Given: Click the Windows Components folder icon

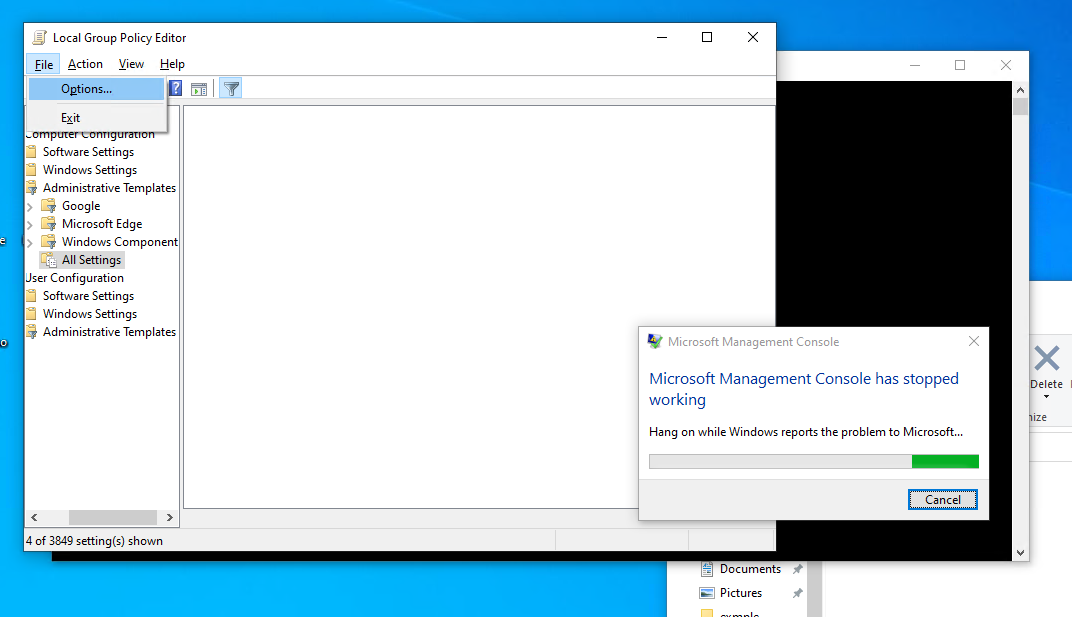Looking at the screenshot, I should (x=49, y=241).
